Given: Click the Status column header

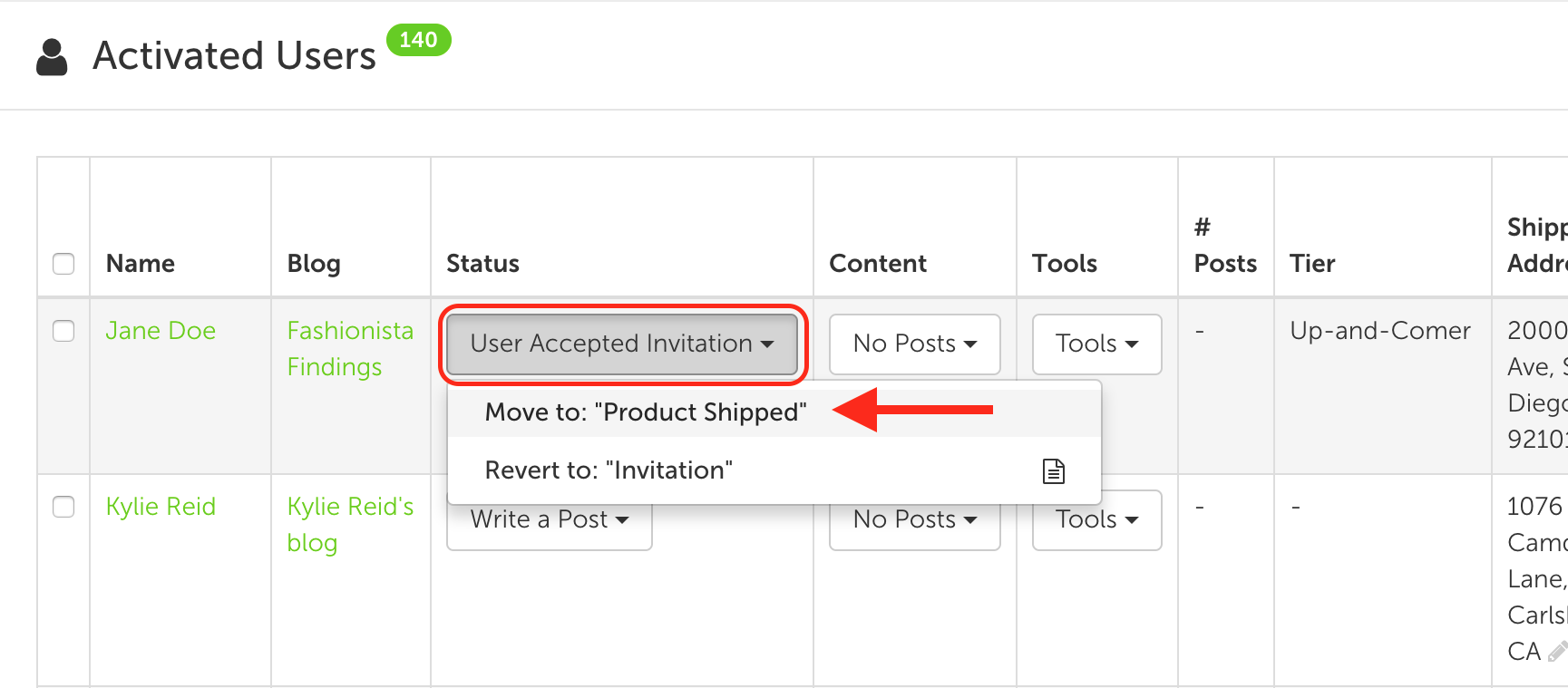Looking at the screenshot, I should [x=482, y=264].
